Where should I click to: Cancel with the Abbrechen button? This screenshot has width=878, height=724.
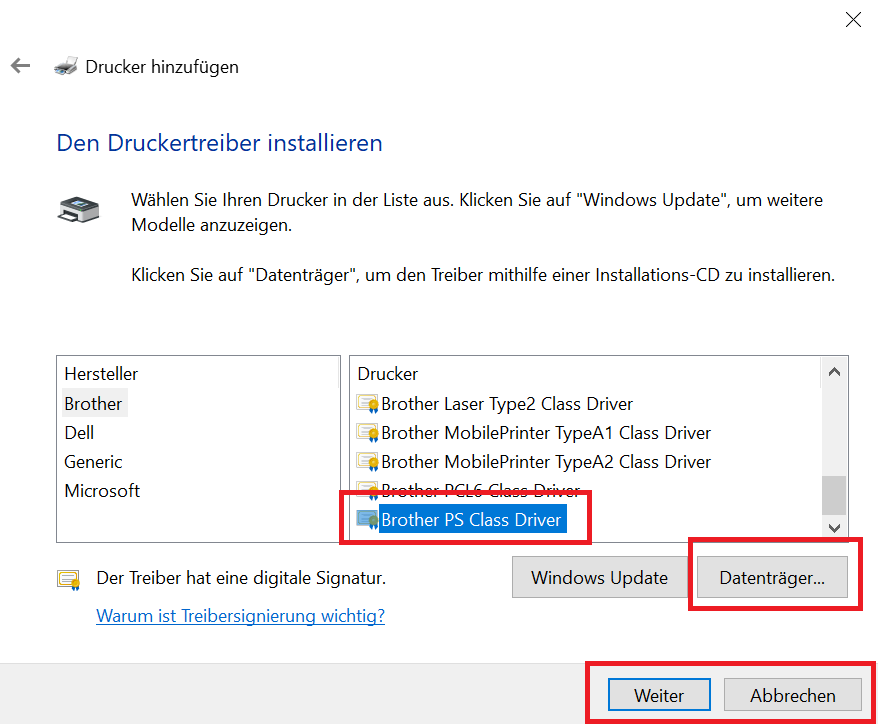point(792,696)
